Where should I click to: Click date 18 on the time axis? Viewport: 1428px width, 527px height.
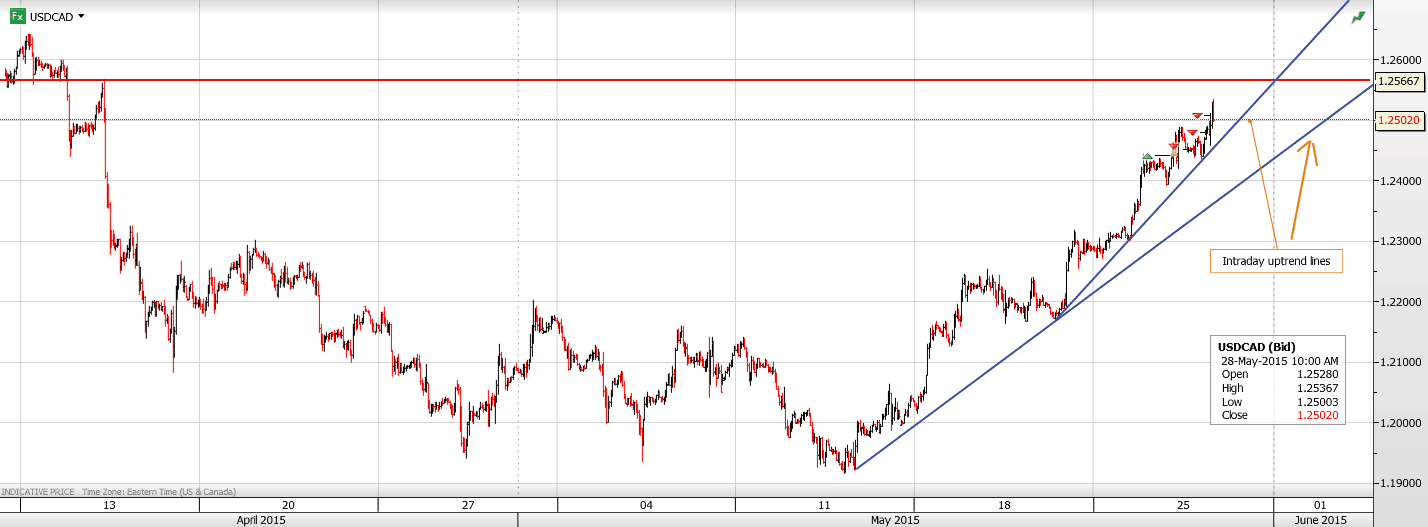[1004, 505]
